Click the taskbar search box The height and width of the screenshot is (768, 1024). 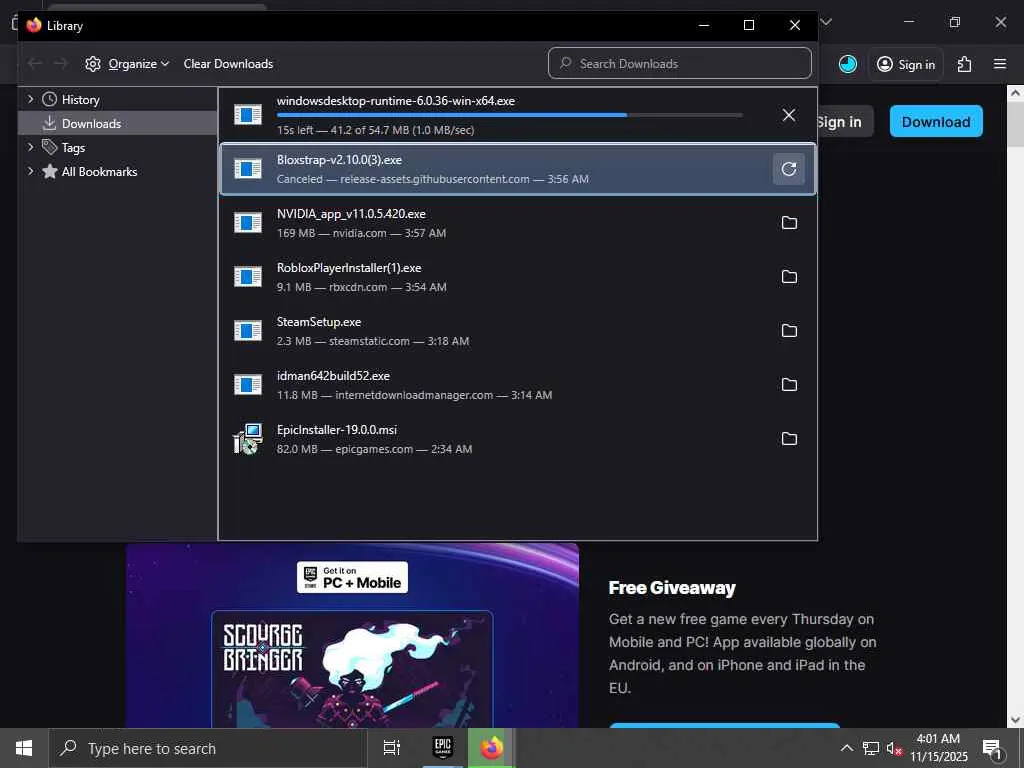(208, 748)
